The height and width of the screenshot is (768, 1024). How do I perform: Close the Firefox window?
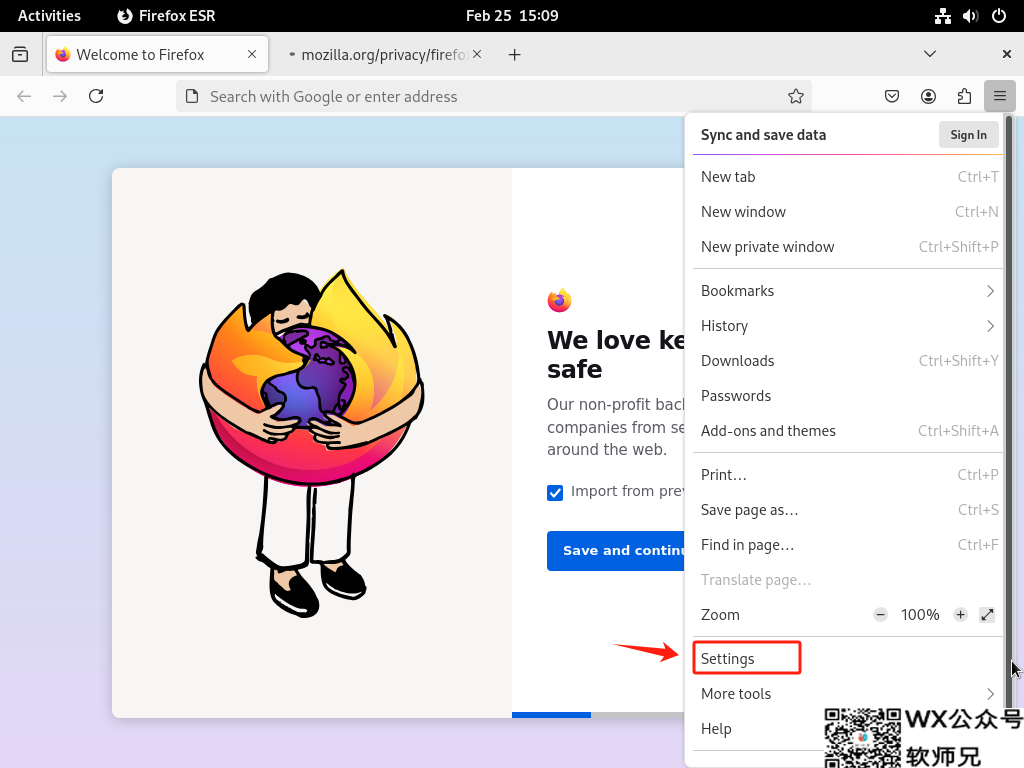[1006, 54]
